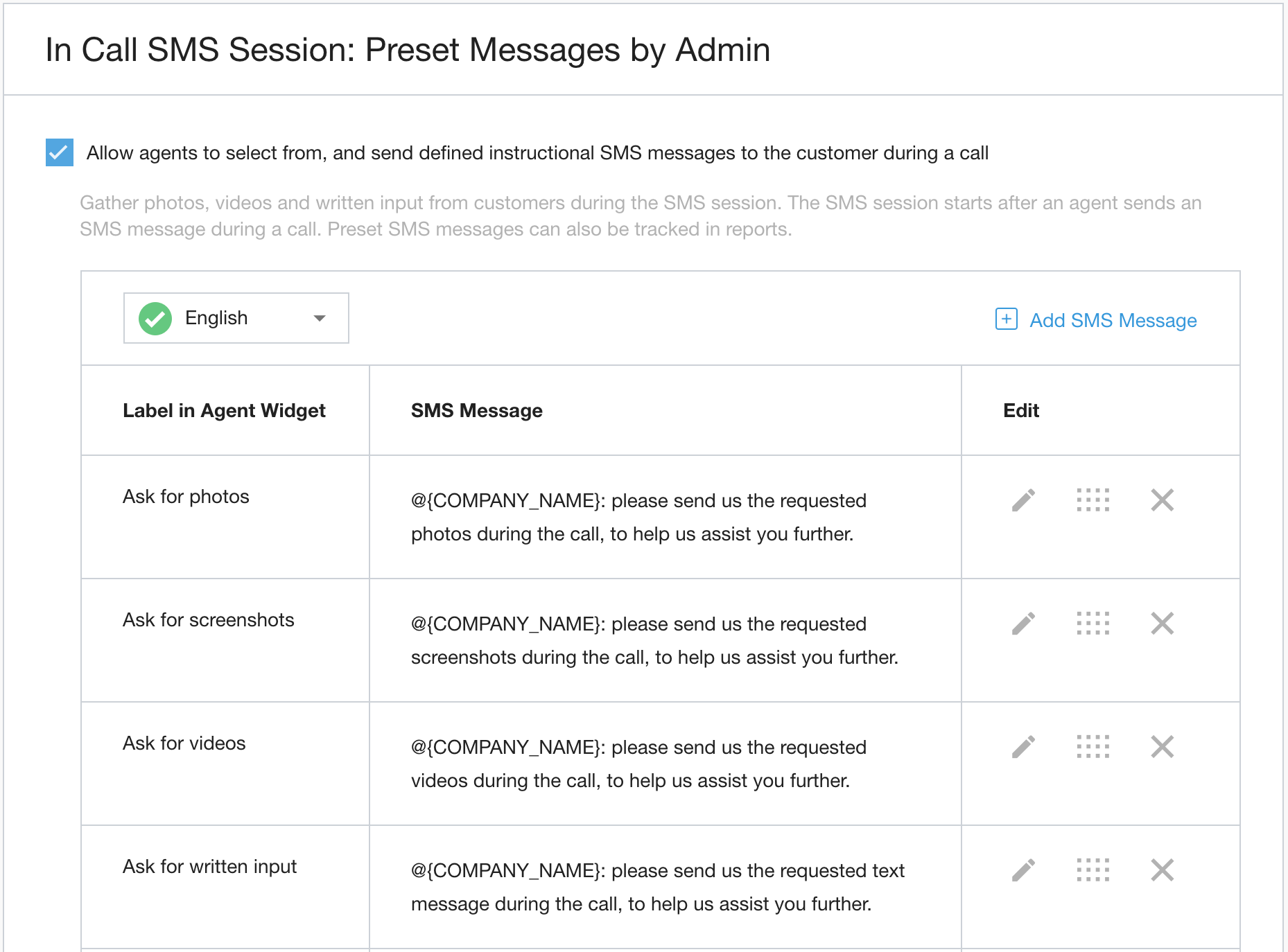The image size is (1288, 952).
Task: Edit the 'Ask for videos' message
Action: tap(1023, 746)
